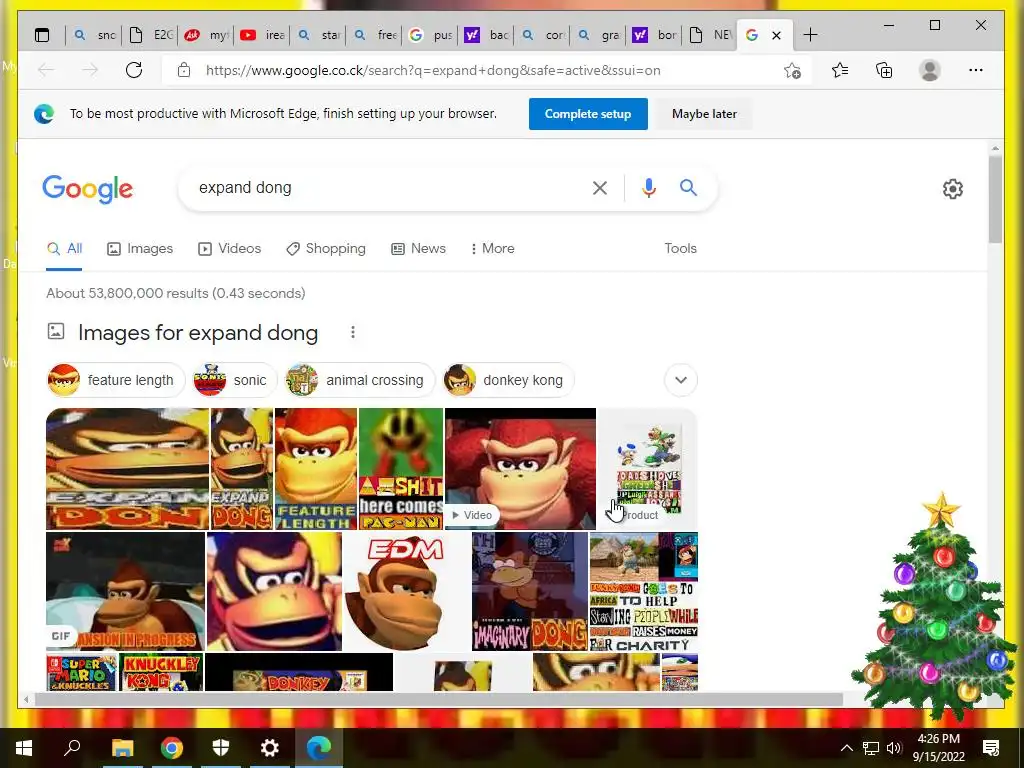Open the volume control
This screenshot has height=768, width=1024.
(x=894, y=748)
